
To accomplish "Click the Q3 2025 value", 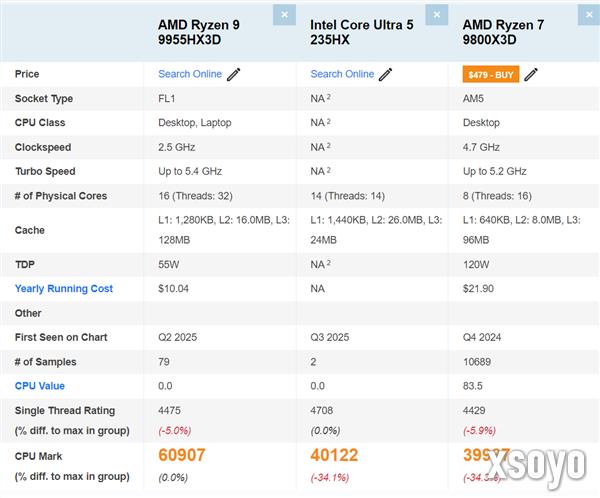I will (330, 337).
